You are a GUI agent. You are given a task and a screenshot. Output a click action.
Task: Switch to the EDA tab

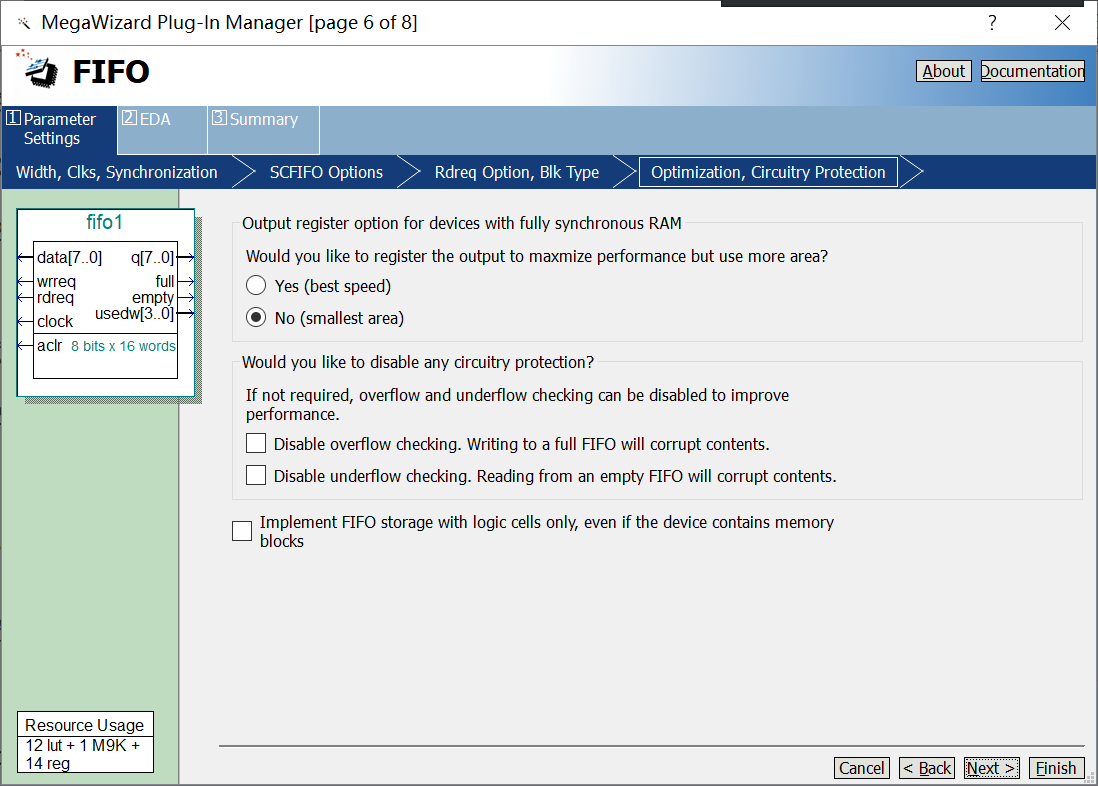162,129
